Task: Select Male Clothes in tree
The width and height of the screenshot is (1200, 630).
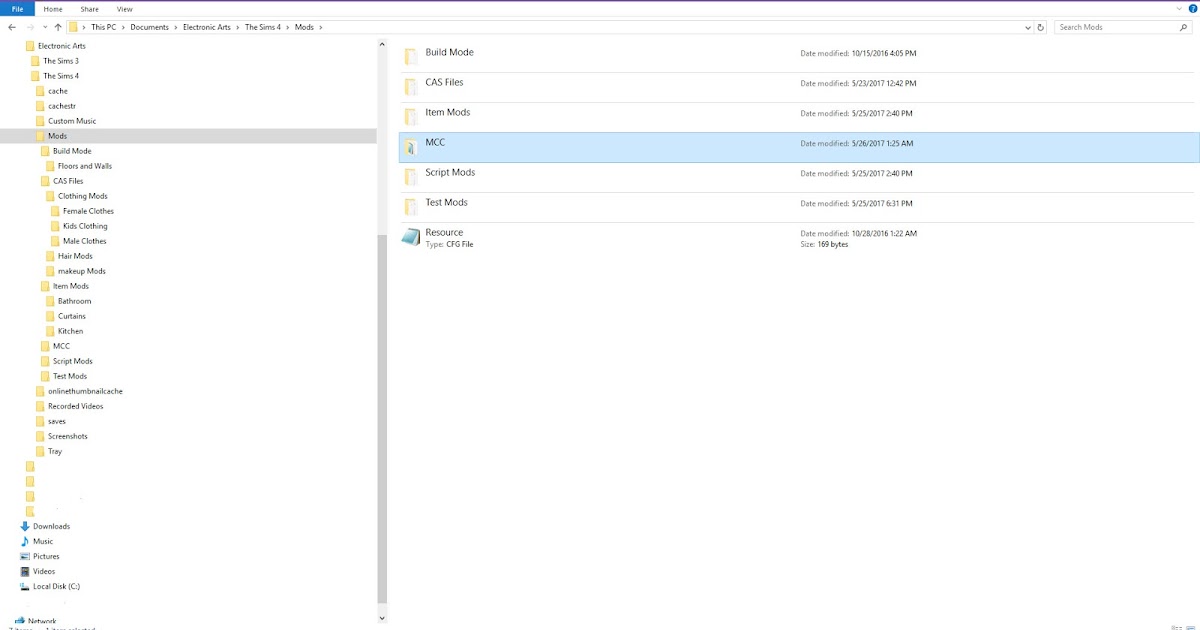Action: 85,241
